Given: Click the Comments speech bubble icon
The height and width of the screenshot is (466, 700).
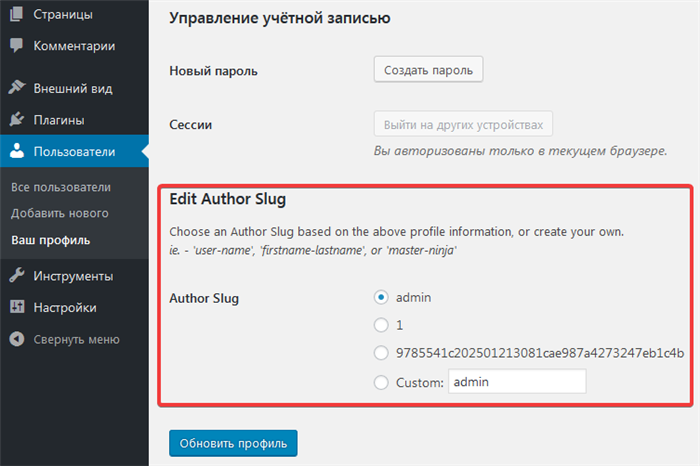Looking at the screenshot, I should 17,45.
